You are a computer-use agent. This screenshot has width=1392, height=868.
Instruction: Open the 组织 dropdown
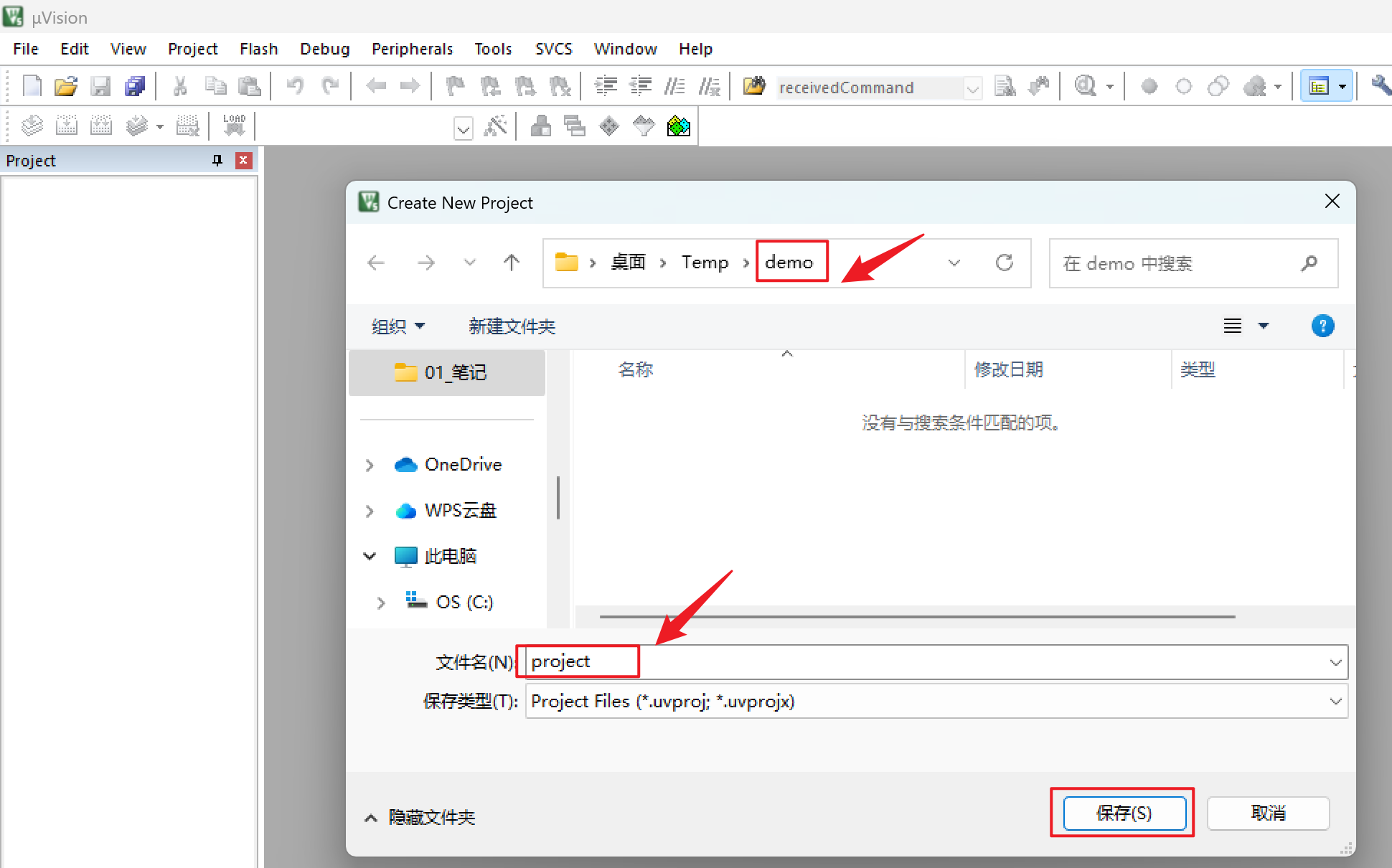[398, 326]
